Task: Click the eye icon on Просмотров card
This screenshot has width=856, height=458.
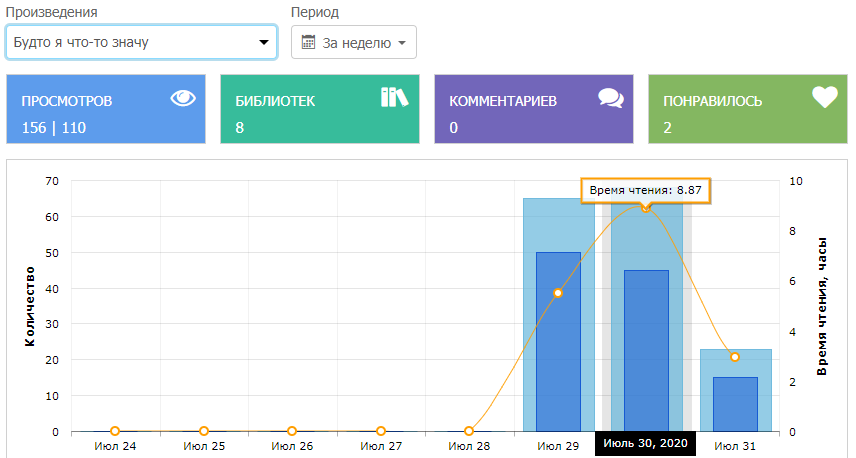Action: (182, 98)
